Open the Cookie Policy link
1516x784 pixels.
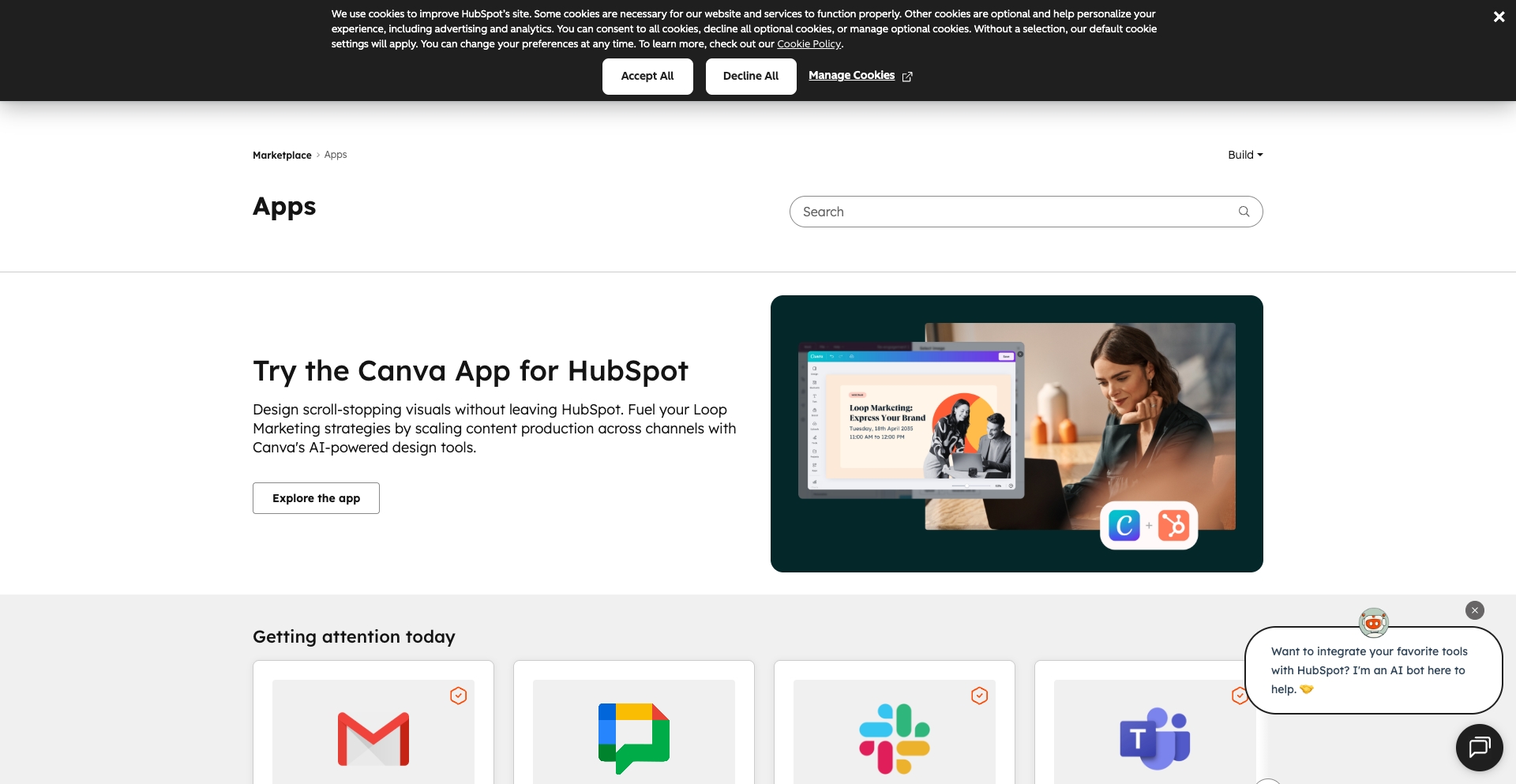(809, 44)
